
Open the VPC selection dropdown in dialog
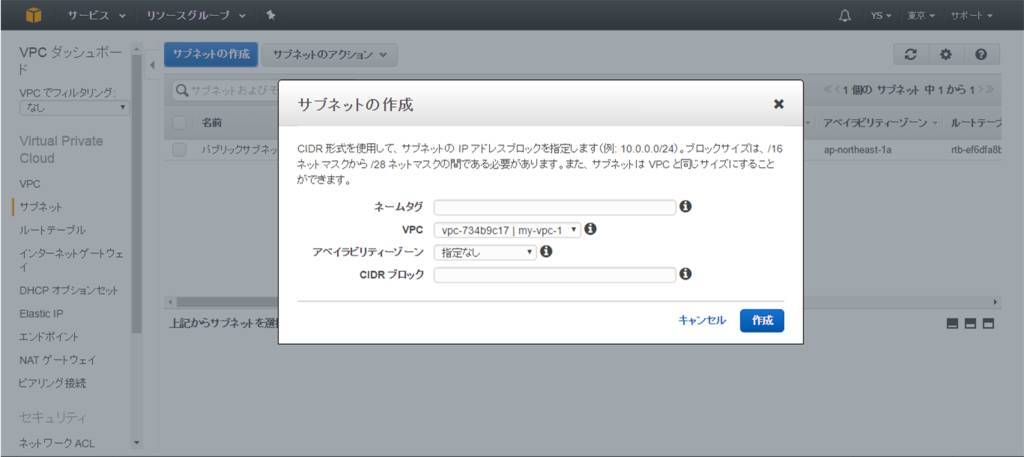507,230
